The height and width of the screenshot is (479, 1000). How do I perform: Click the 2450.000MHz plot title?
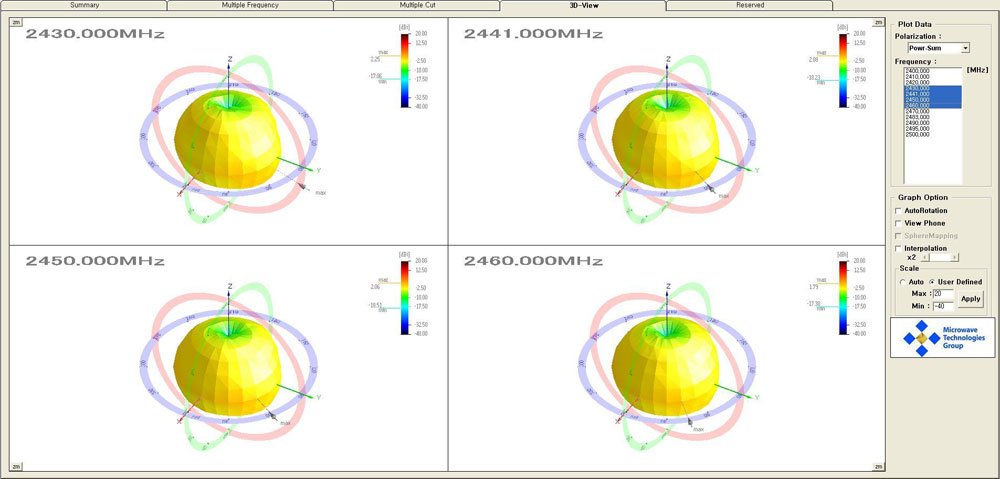click(x=94, y=261)
